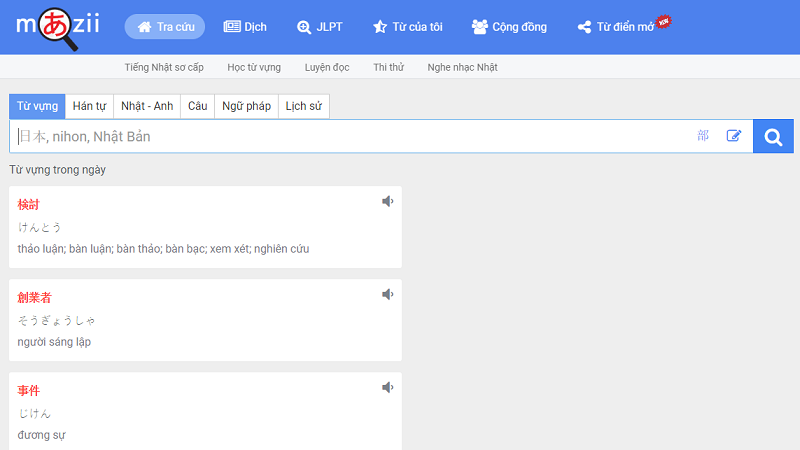Open the Cộng đồng community page
The height and width of the screenshot is (450, 800).
pos(509,27)
